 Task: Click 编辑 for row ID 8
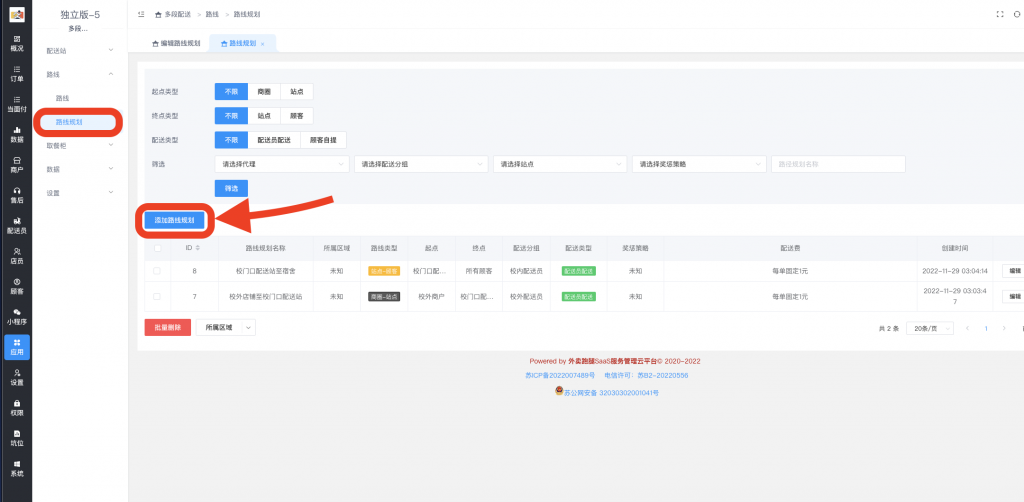tap(1014, 270)
